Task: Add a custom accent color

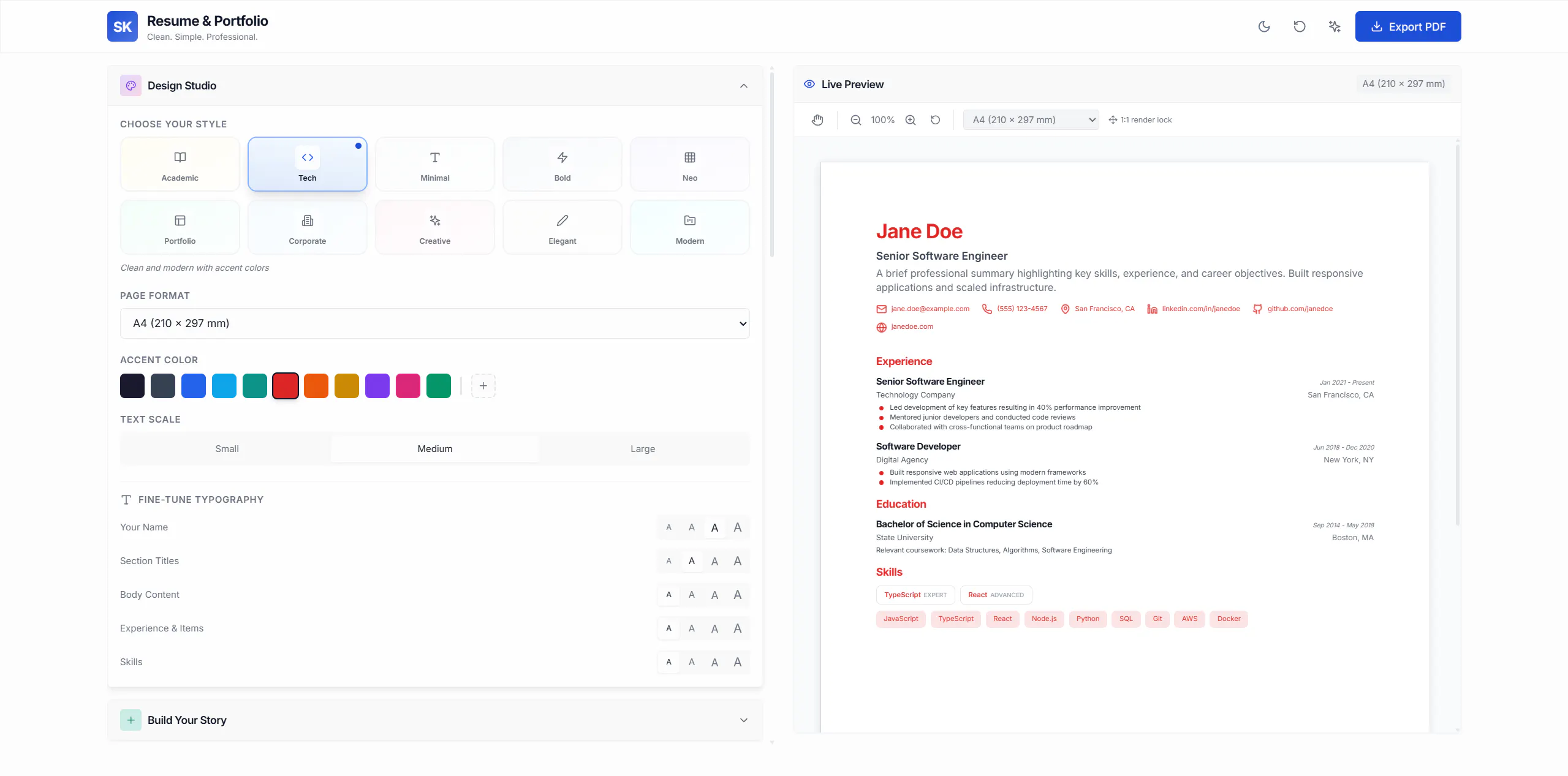Action: [483, 386]
